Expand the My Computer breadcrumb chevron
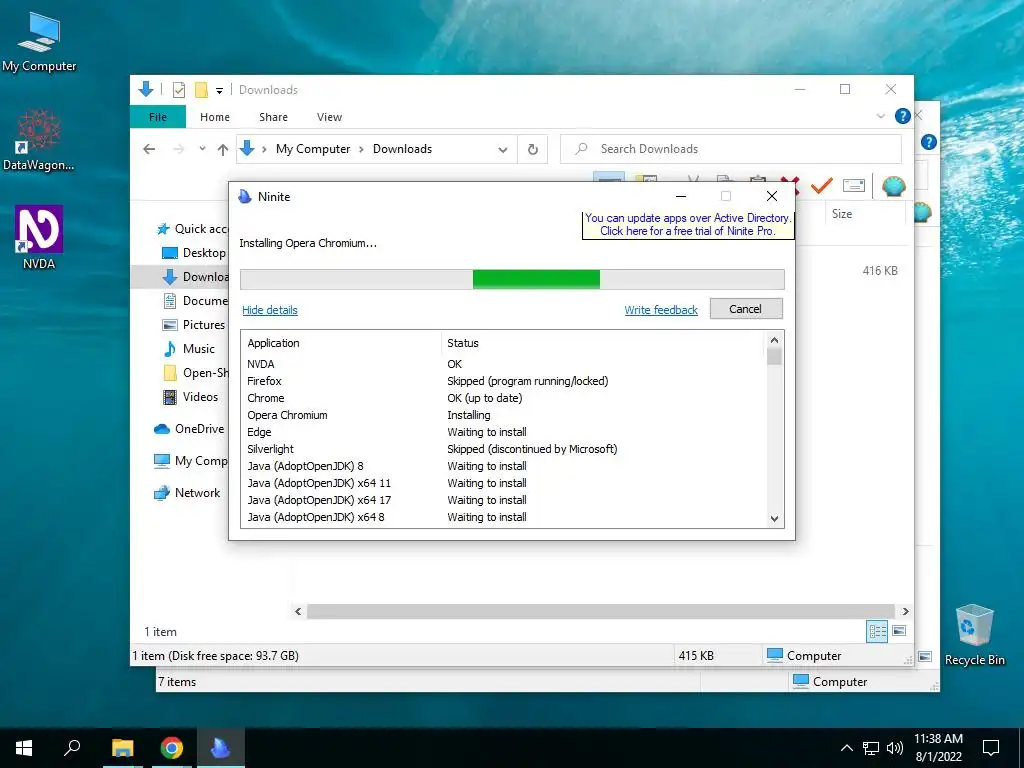This screenshot has height=768, width=1024. pyautogui.click(x=361, y=150)
